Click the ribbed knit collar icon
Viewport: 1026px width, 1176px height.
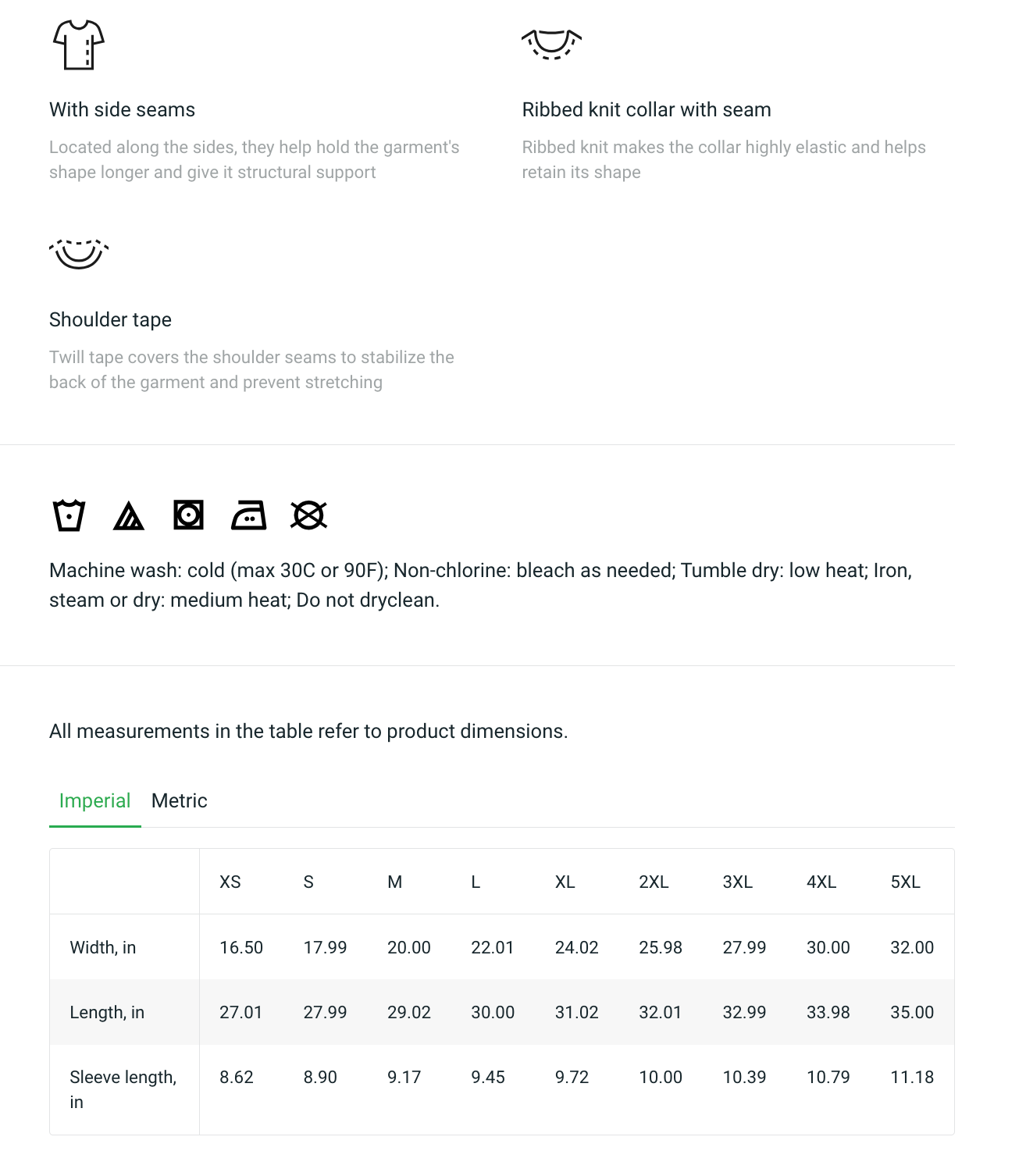(x=551, y=44)
